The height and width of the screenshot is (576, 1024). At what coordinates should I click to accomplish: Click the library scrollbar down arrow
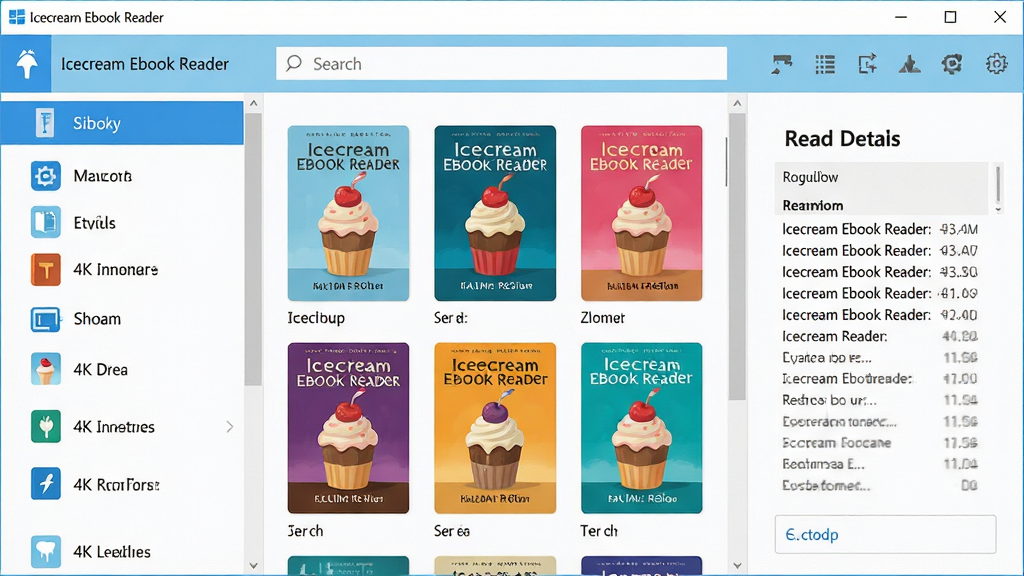pyautogui.click(x=737, y=566)
